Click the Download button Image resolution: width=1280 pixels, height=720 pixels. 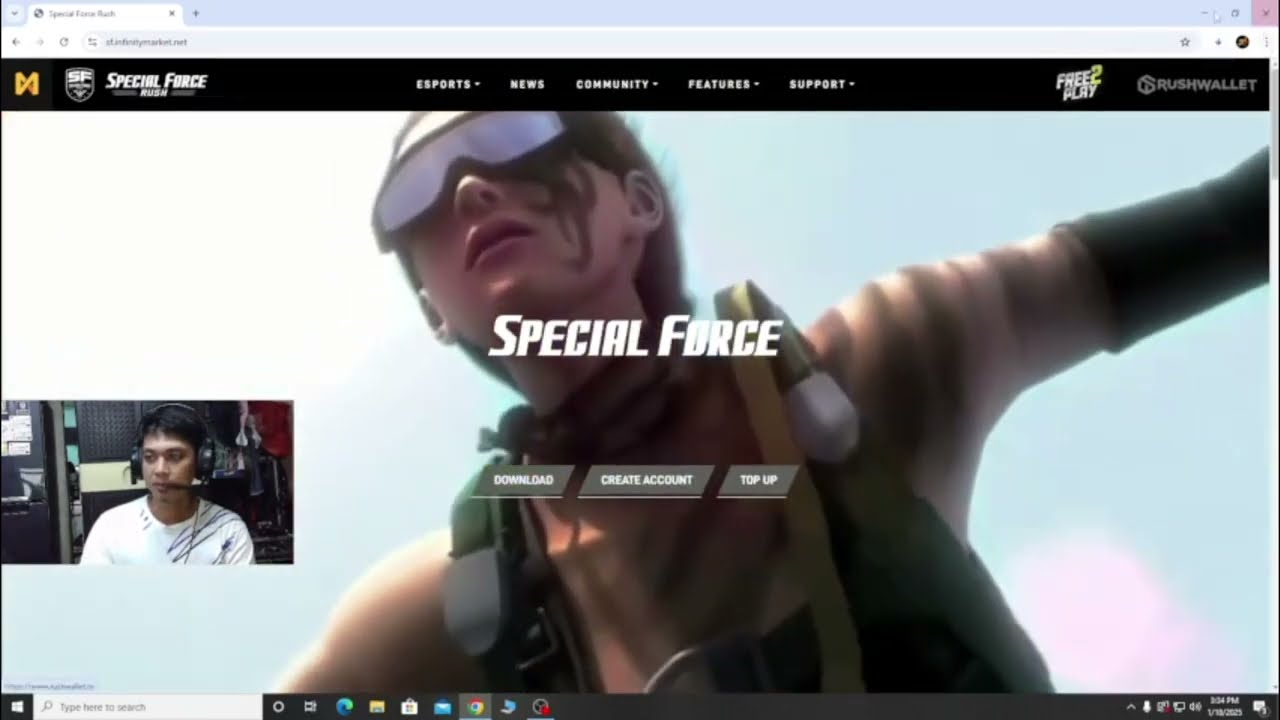pyautogui.click(x=523, y=480)
